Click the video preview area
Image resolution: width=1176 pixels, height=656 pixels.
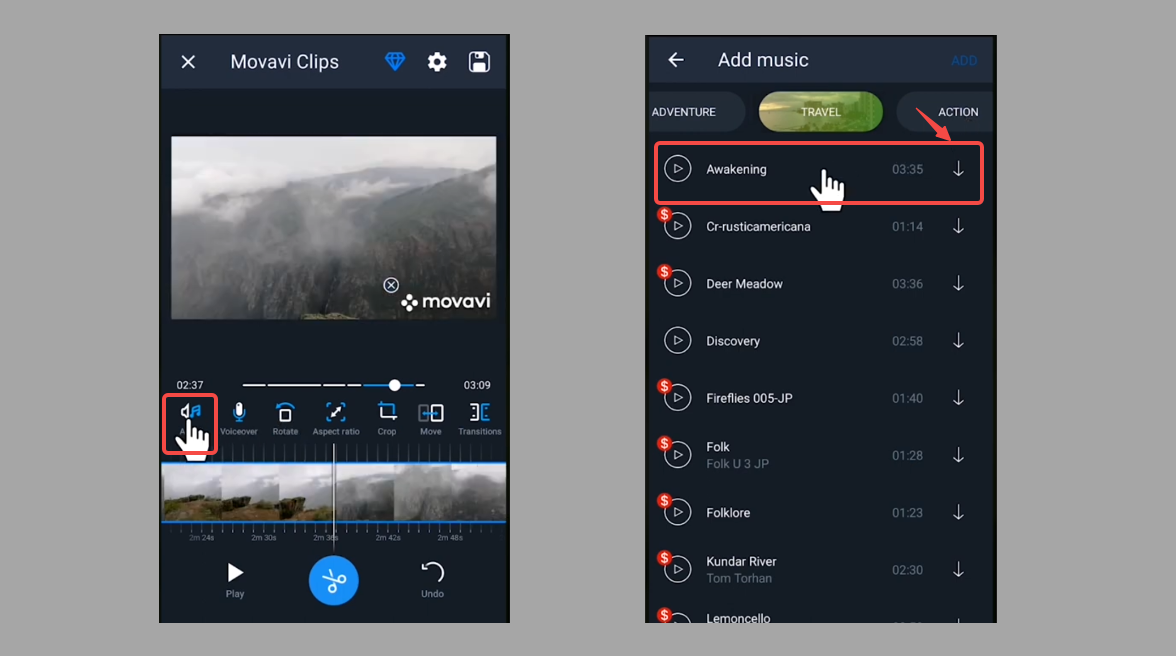coord(334,227)
